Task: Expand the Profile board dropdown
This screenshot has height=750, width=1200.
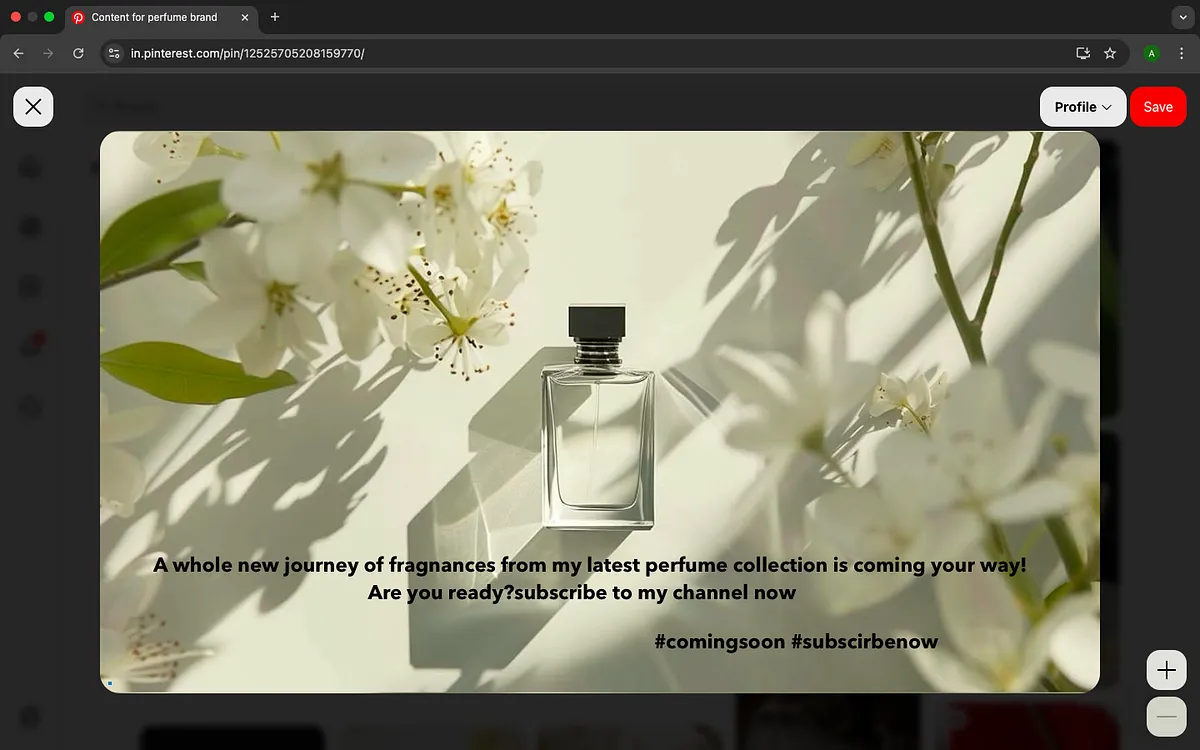Action: pyautogui.click(x=1083, y=107)
